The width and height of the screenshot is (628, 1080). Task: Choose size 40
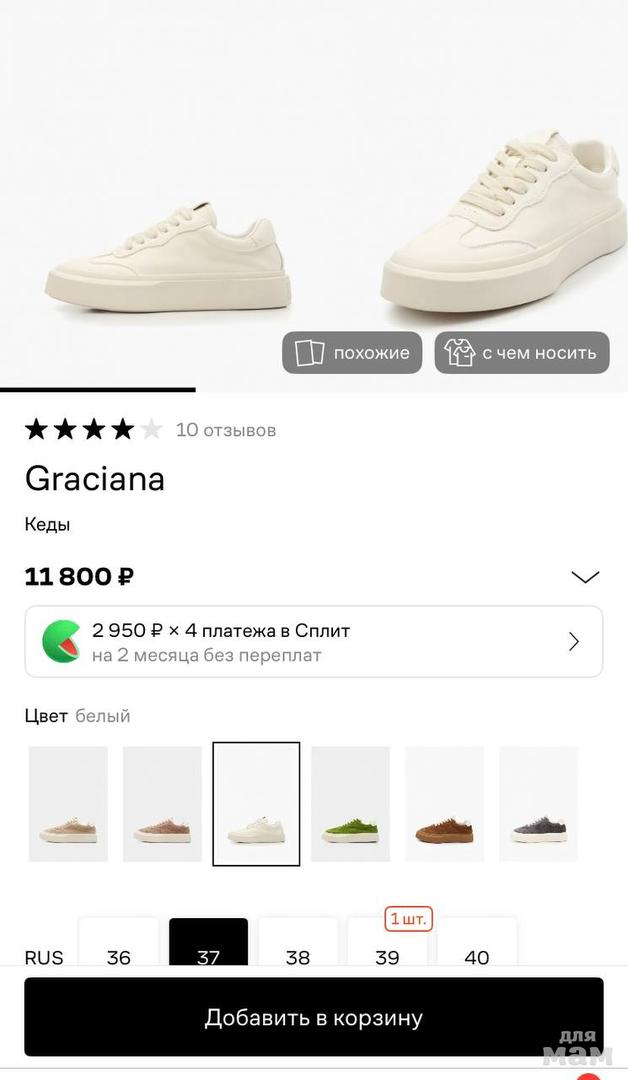point(477,956)
